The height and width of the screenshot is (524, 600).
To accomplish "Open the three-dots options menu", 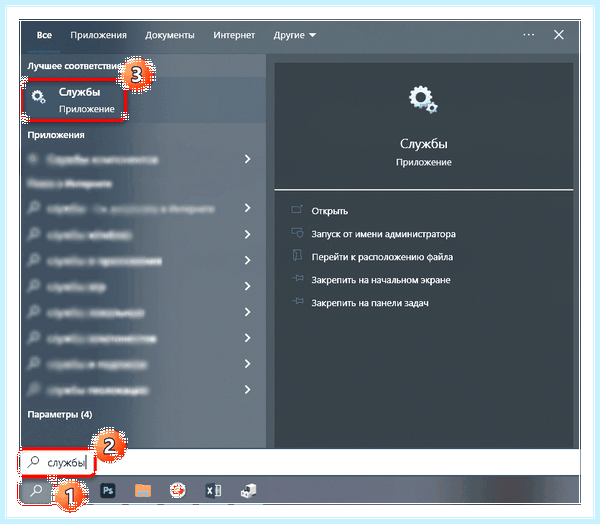I will coord(528,35).
